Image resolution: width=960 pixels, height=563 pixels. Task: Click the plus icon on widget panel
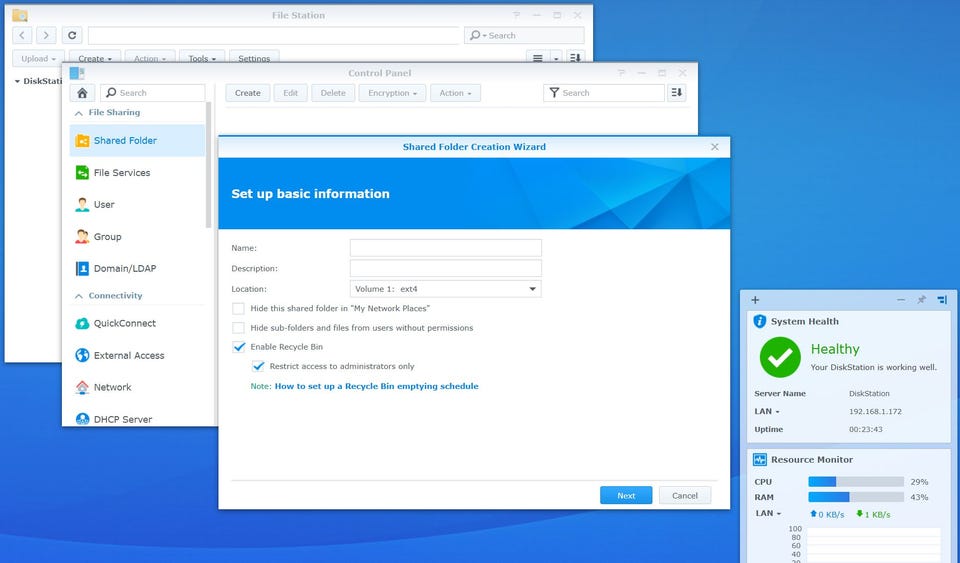pyautogui.click(x=755, y=300)
